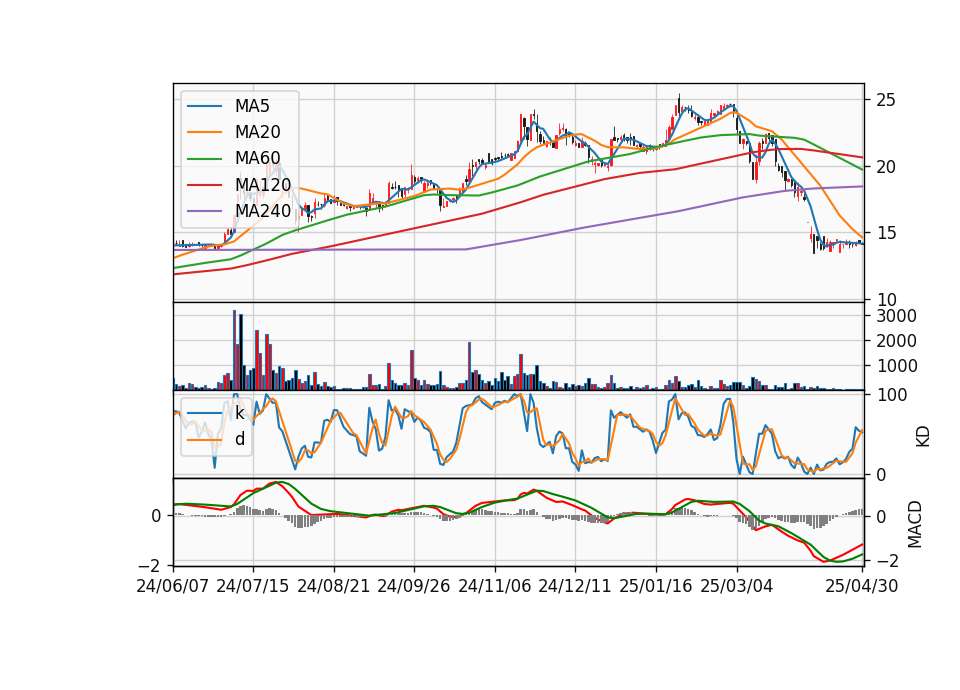Click the k legend label in KD panel
Viewport: 960px width, 690px height.
(240, 413)
